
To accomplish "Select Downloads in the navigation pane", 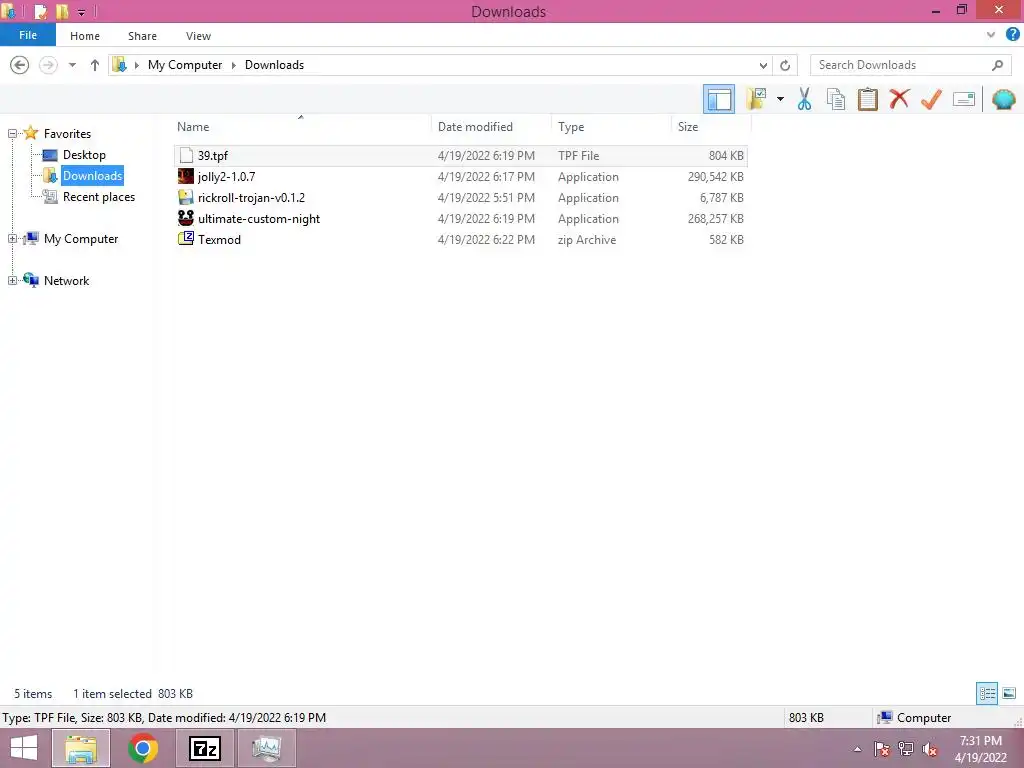I will 92,176.
